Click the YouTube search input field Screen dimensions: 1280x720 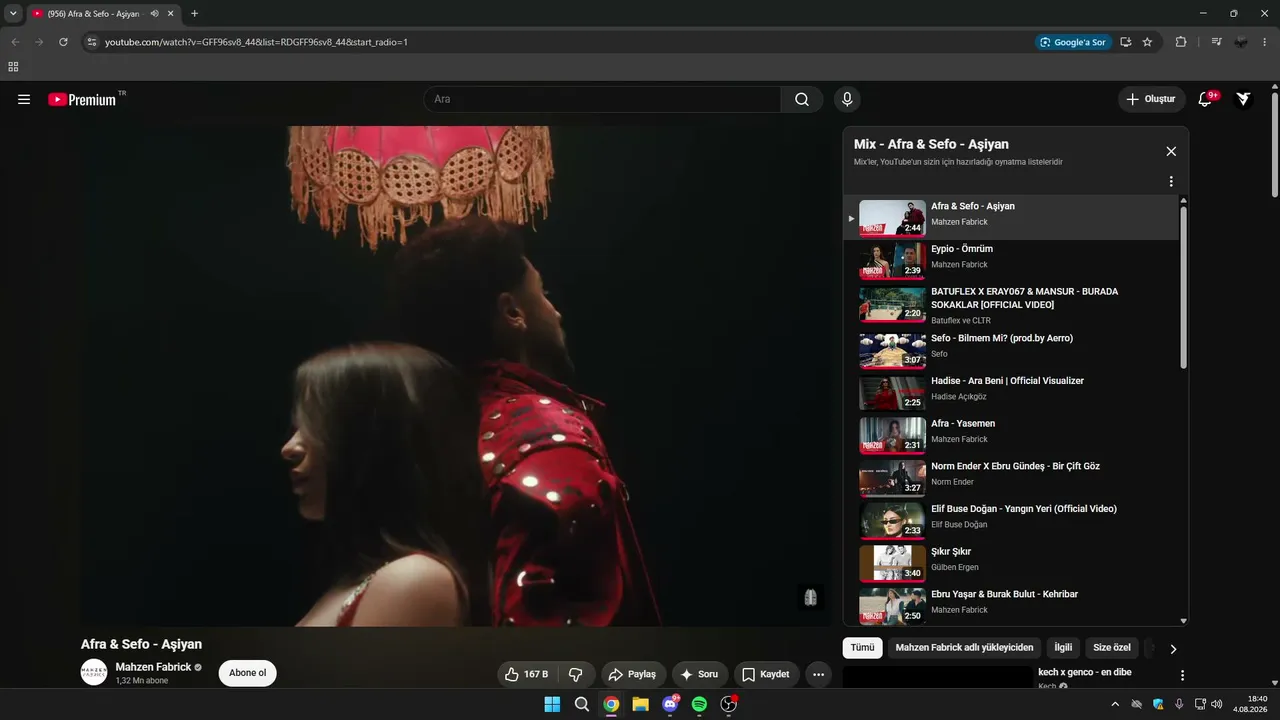pyautogui.click(x=602, y=99)
